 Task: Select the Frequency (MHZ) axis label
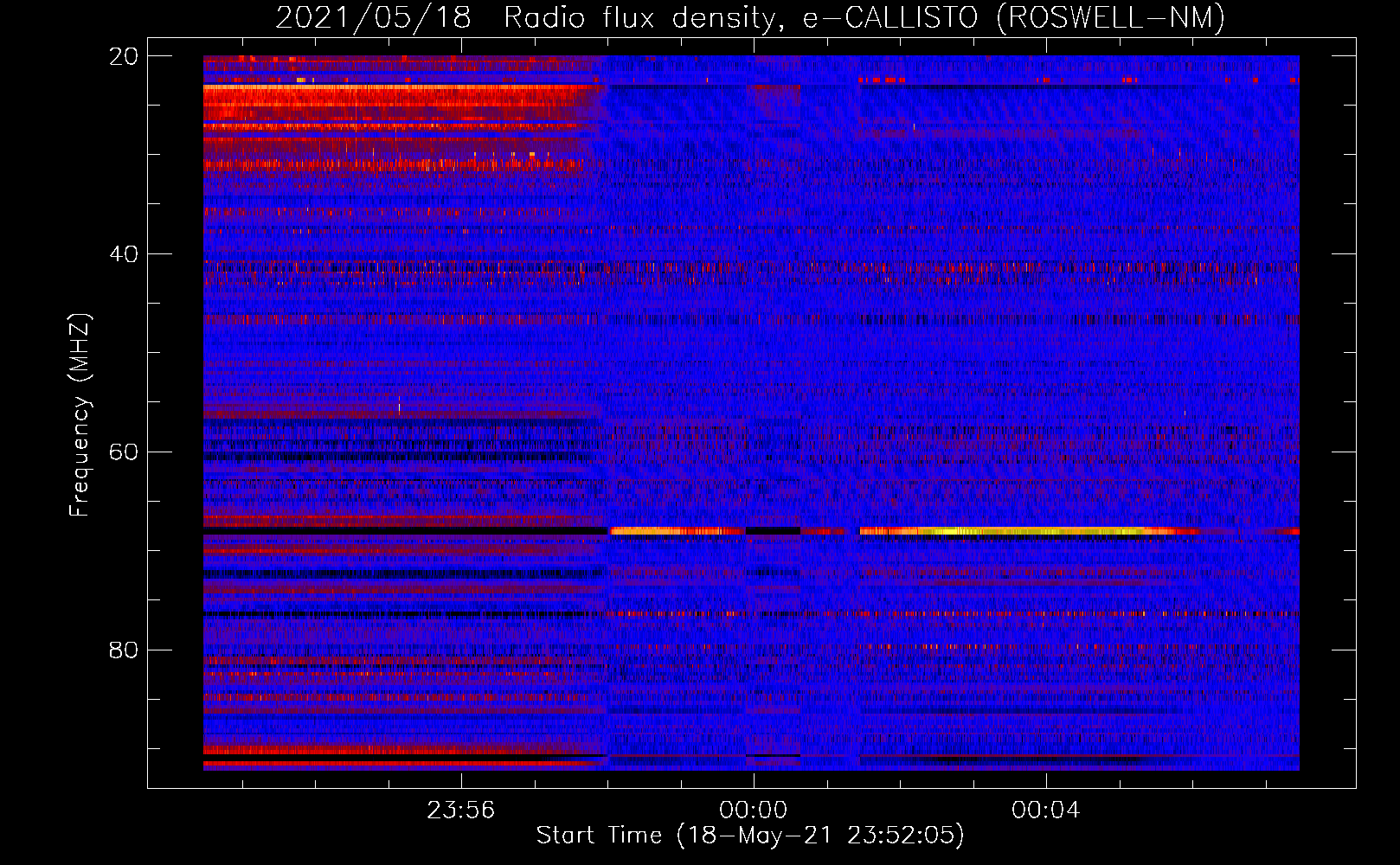pos(80,415)
